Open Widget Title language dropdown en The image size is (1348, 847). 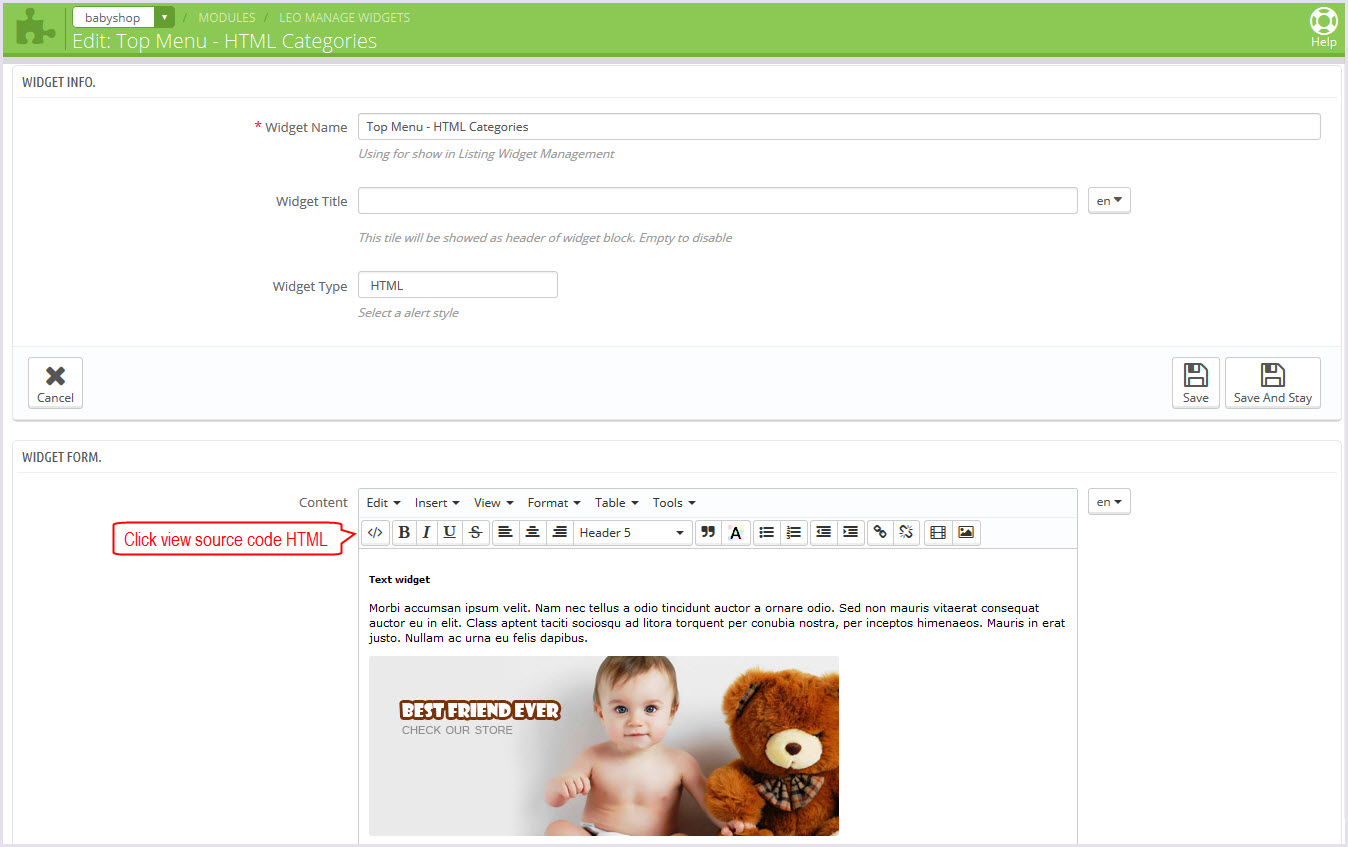click(x=1109, y=201)
